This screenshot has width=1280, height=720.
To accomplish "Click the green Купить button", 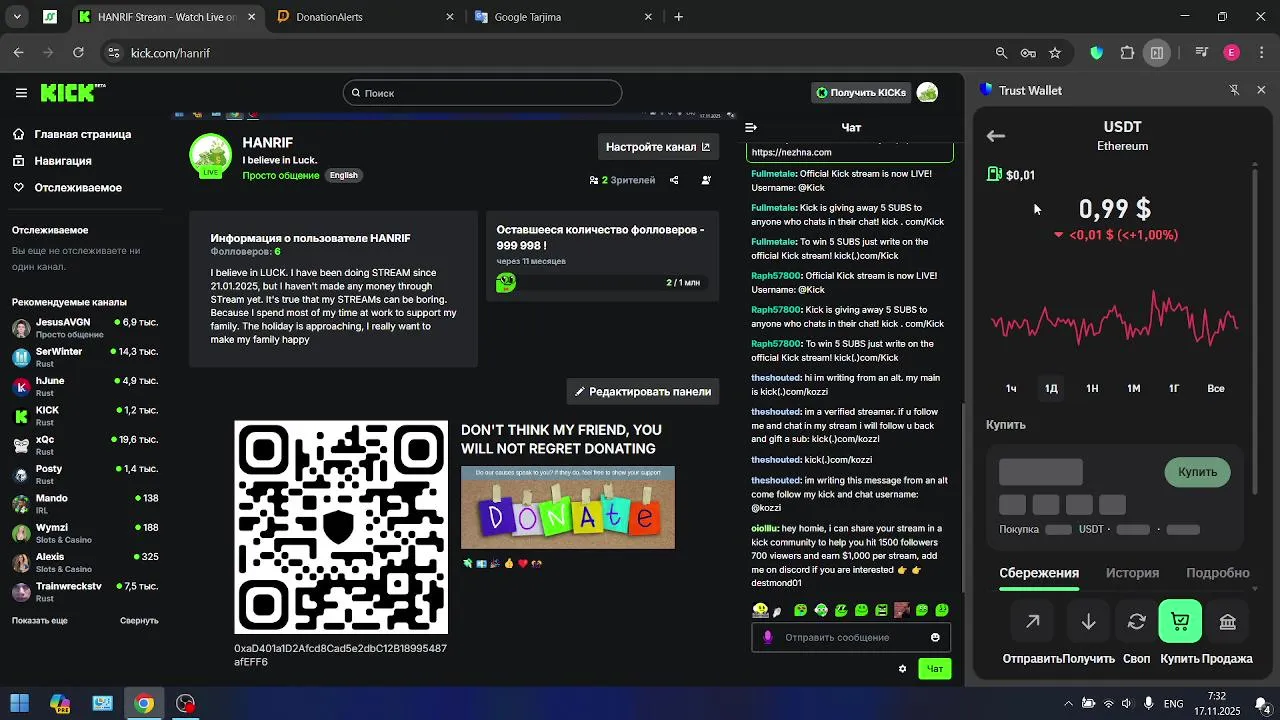I will [x=1197, y=472].
